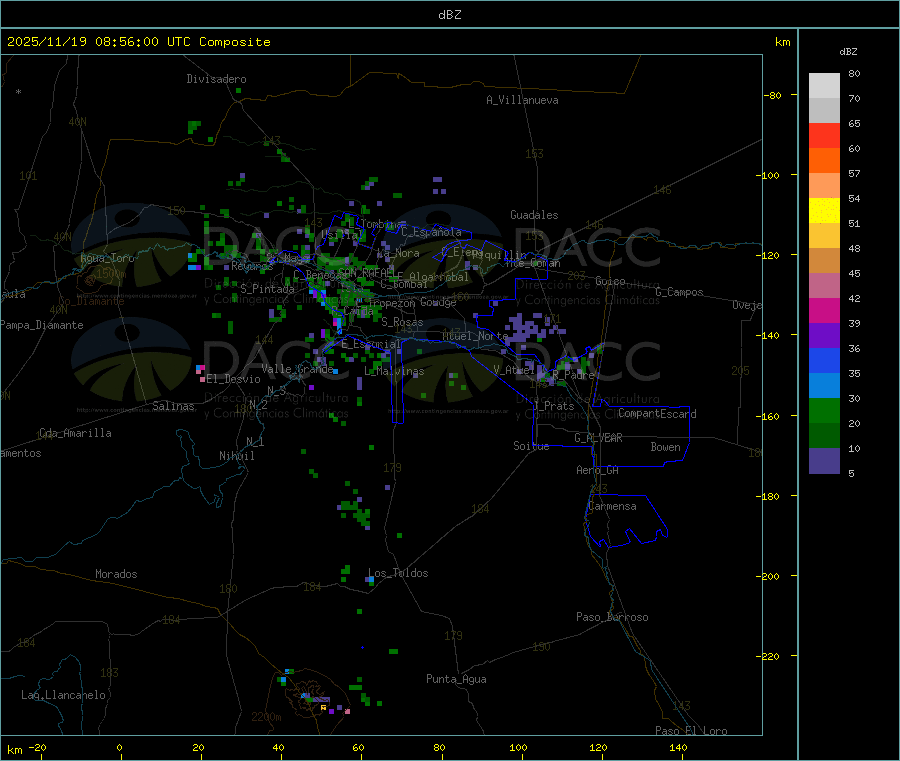This screenshot has height=761, width=900.
Task: Click the '140' km tick on the bottom axis
Action: coord(678,747)
